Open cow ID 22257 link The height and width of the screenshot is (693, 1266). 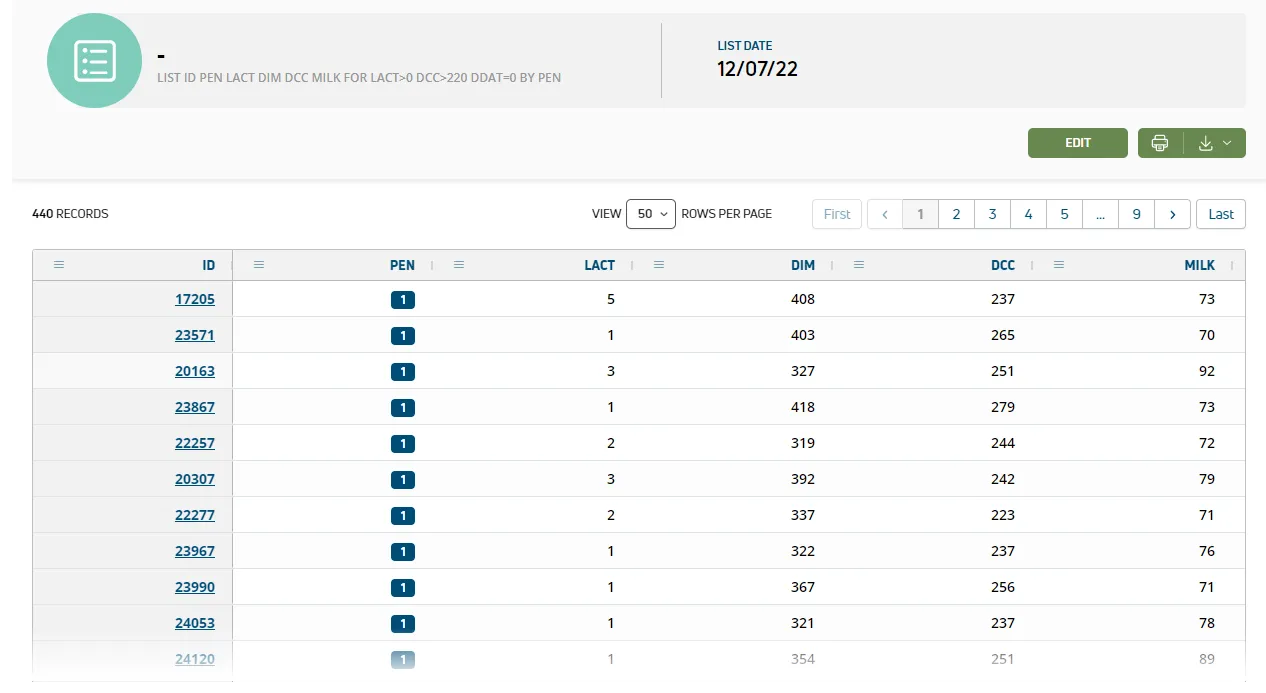195,443
